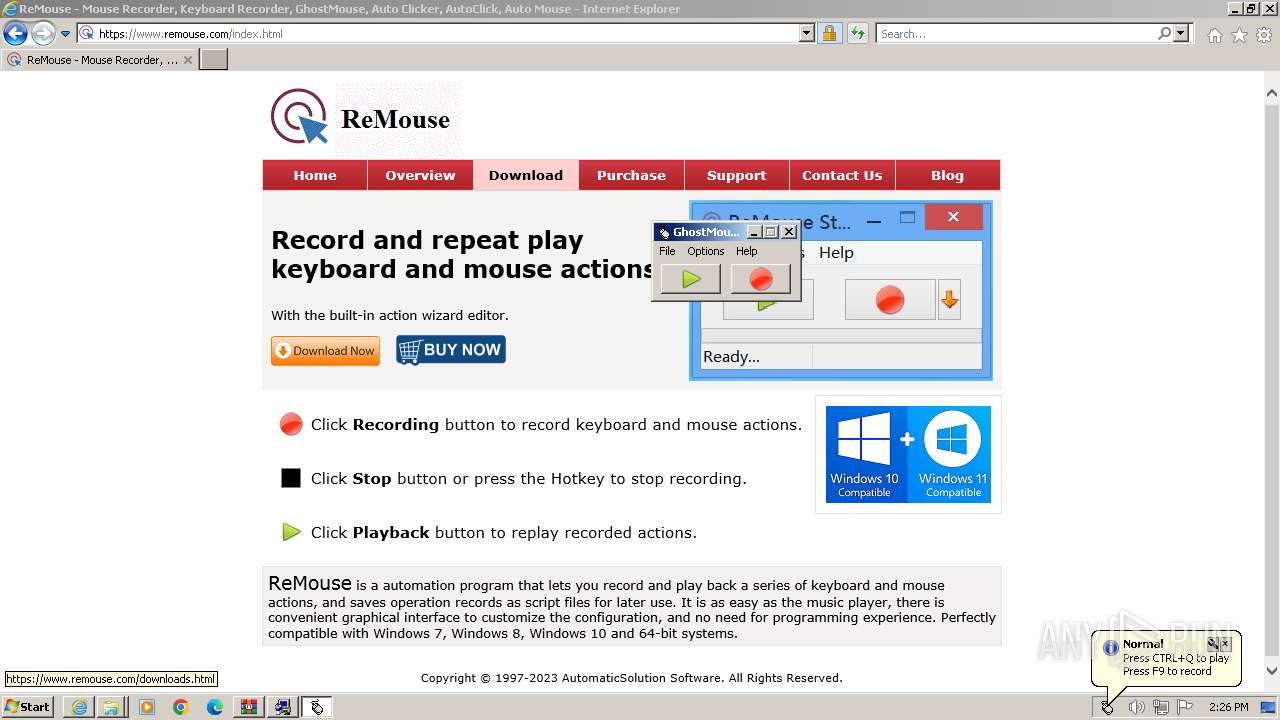The image size is (1280, 720).
Task: Click the green Playback triangle icon
Action: click(291, 532)
